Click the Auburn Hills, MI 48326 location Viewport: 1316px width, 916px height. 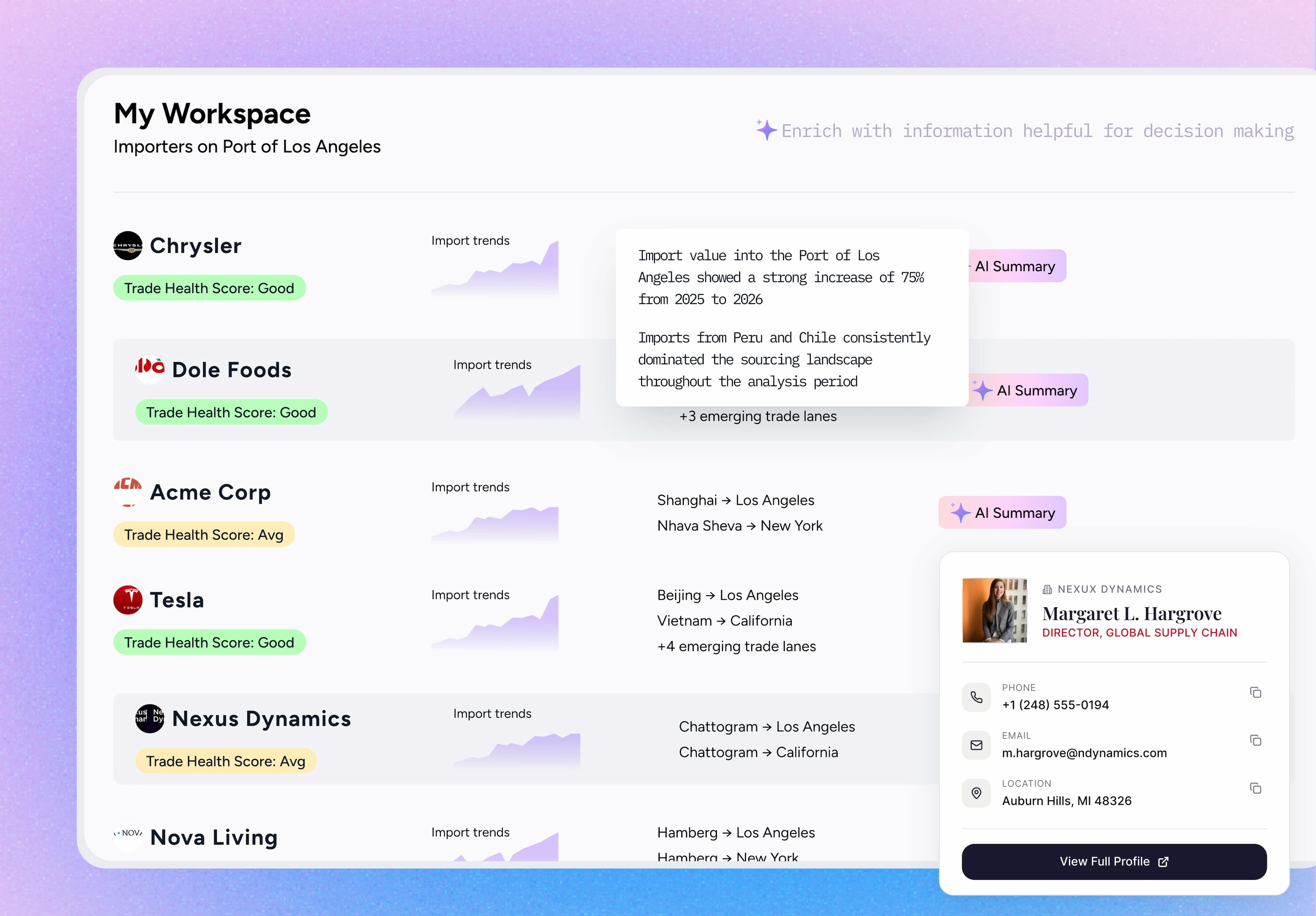pyautogui.click(x=1067, y=801)
